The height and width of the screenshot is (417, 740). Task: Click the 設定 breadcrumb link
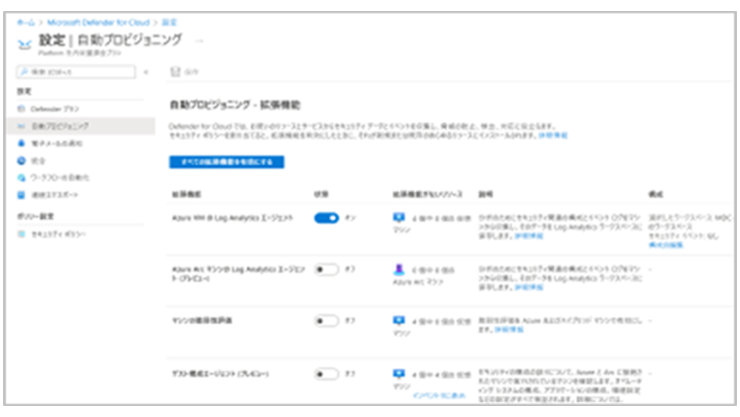[169, 22]
